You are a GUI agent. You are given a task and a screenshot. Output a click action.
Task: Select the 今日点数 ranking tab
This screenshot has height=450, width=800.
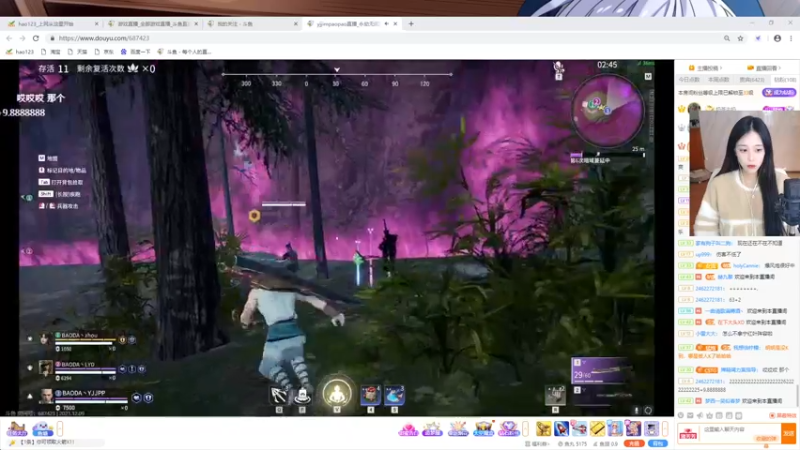[x=689, y=80]
